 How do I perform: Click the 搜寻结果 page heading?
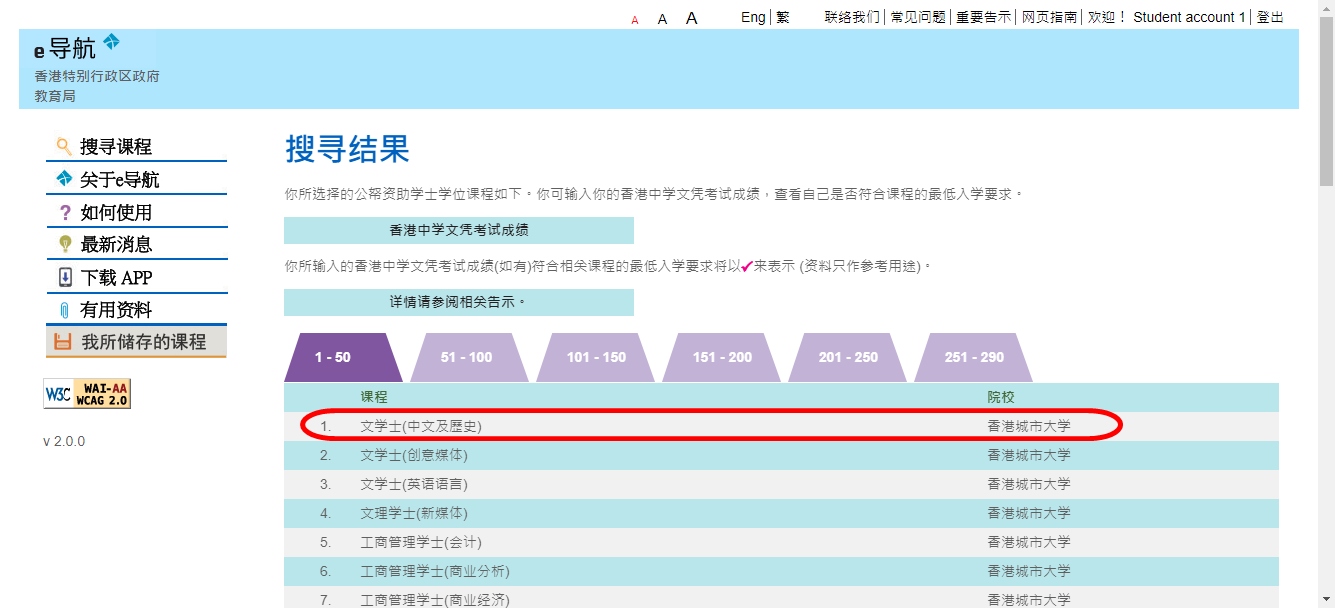(x=347, y=149)
